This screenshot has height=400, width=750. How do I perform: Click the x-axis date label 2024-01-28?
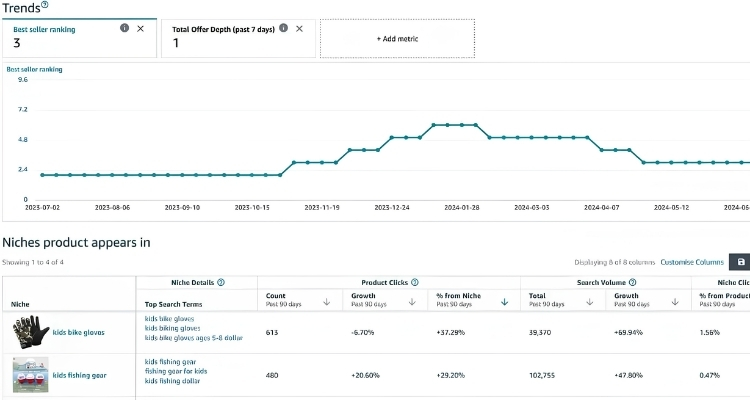click(462, 208)
